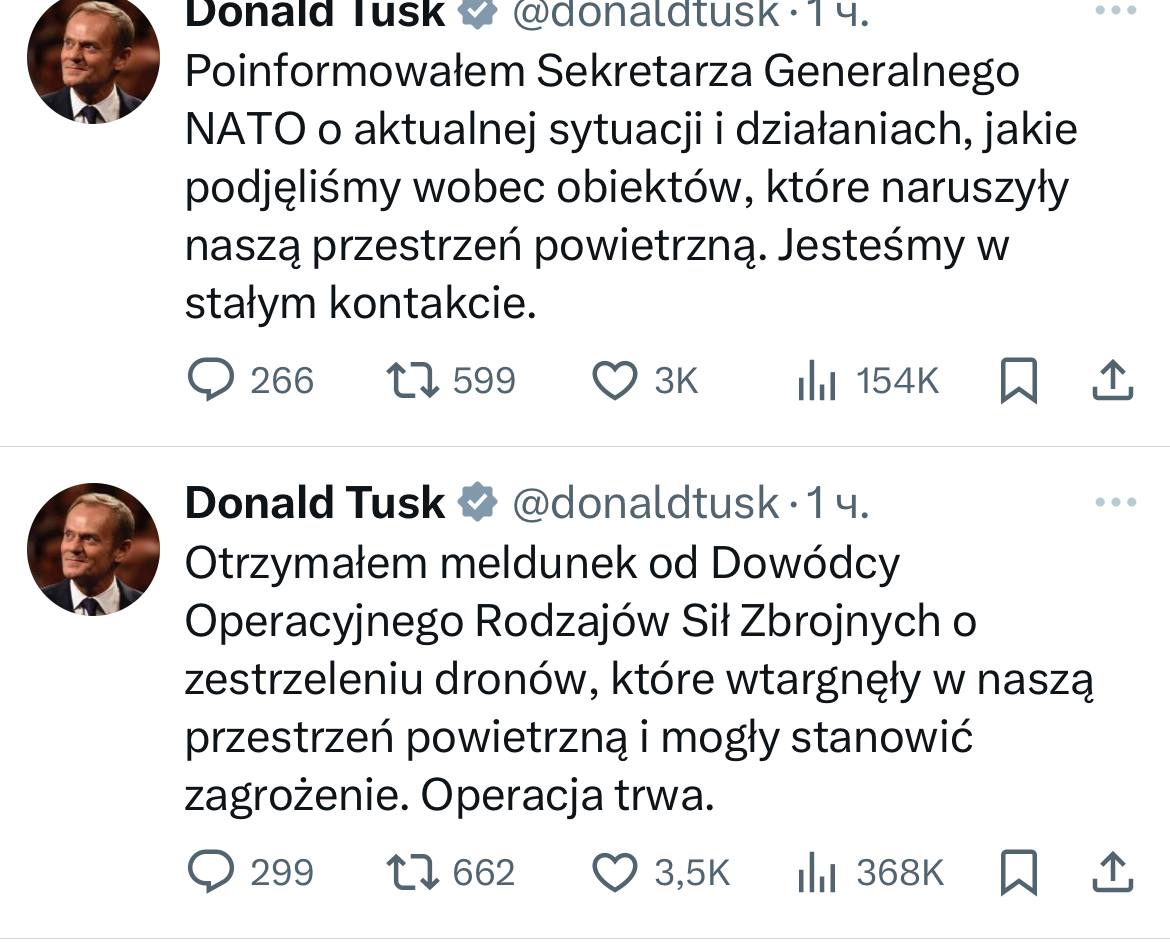
Task: View analytics showing 154K views
Action: pos(817,381)
